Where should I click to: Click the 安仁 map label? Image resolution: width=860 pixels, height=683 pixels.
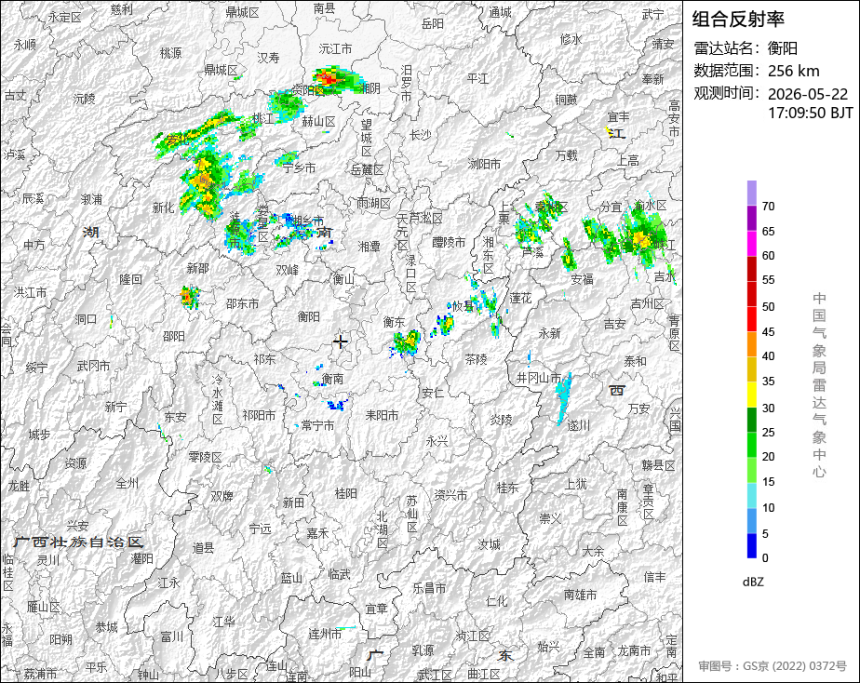click(433, 392)
